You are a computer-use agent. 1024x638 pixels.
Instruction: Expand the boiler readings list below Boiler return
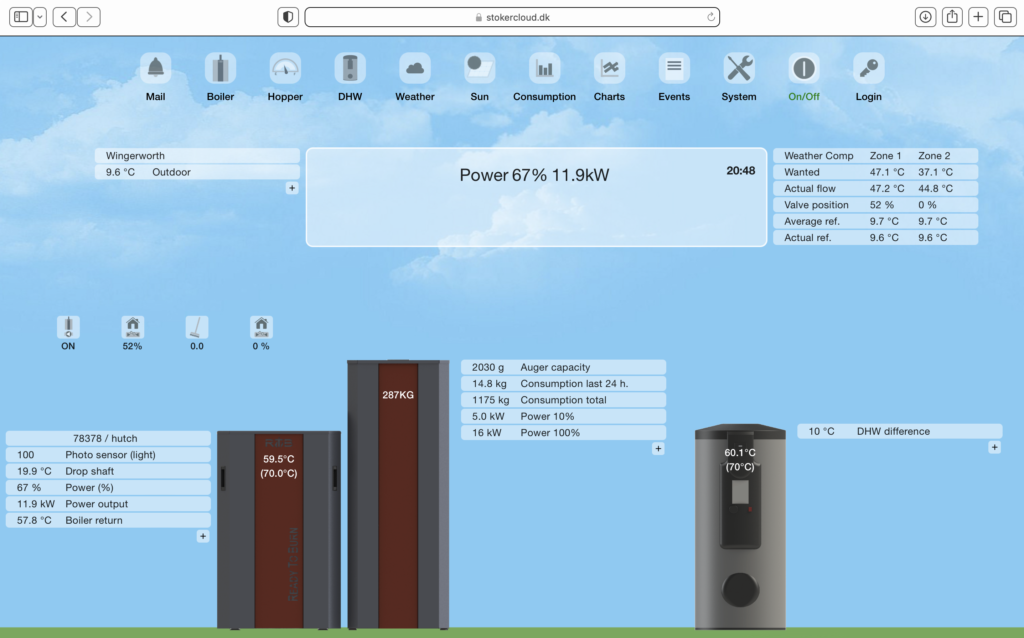point(203,537)
